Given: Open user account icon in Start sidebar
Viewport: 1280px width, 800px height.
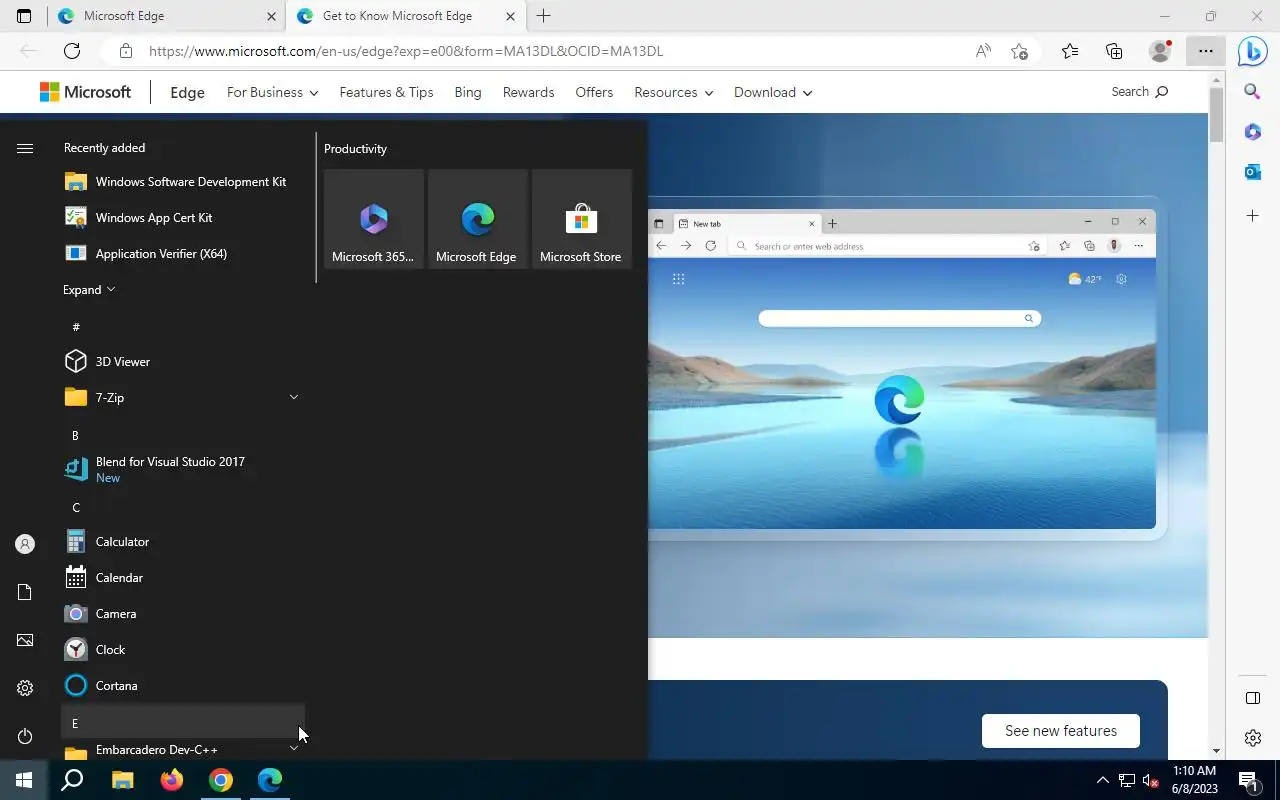Looking at the screenshot, I should click(x=25, y=544).
